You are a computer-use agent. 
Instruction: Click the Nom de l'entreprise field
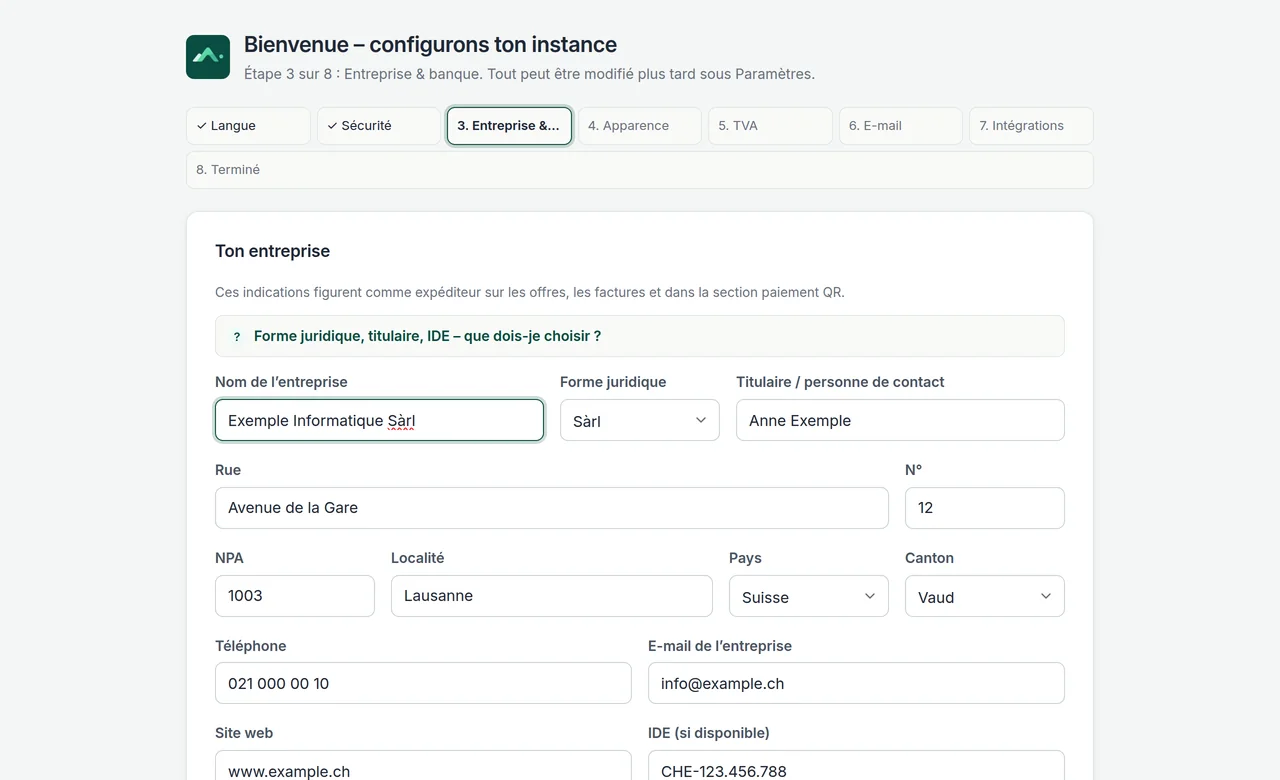pos(380,421)
